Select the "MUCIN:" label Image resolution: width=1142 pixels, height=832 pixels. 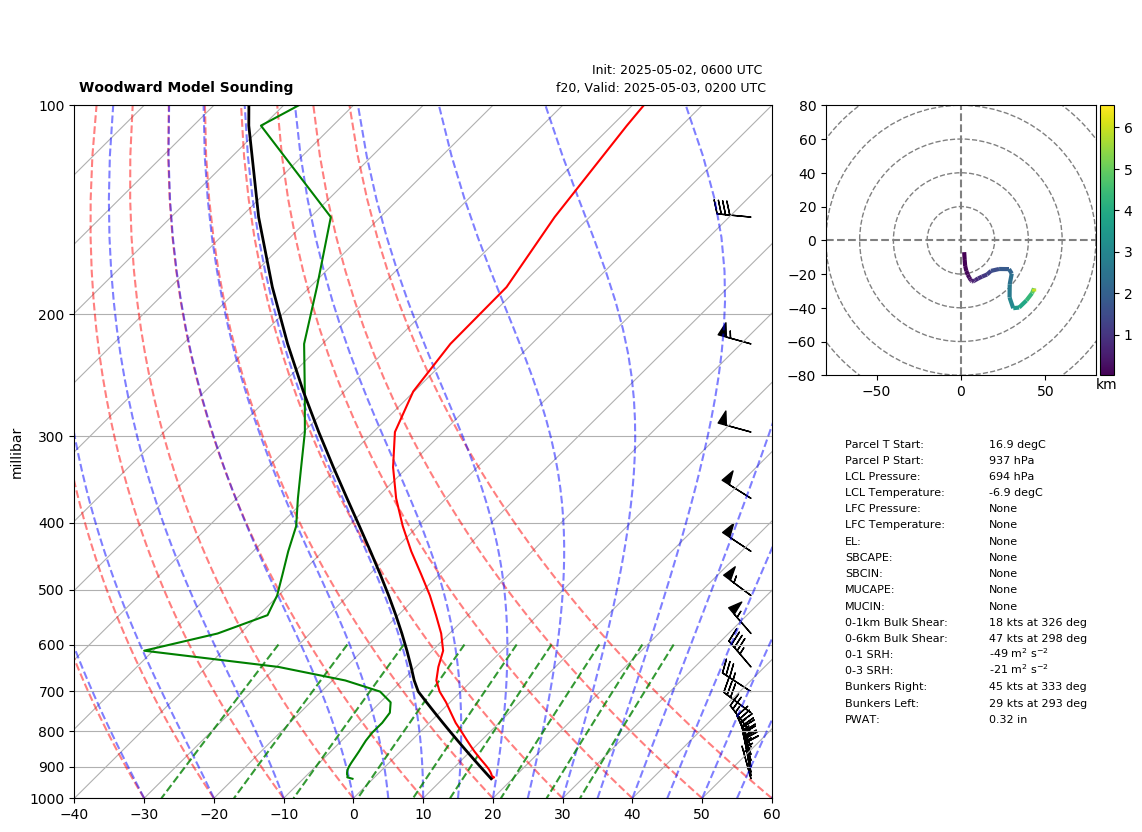coord(865,606)
